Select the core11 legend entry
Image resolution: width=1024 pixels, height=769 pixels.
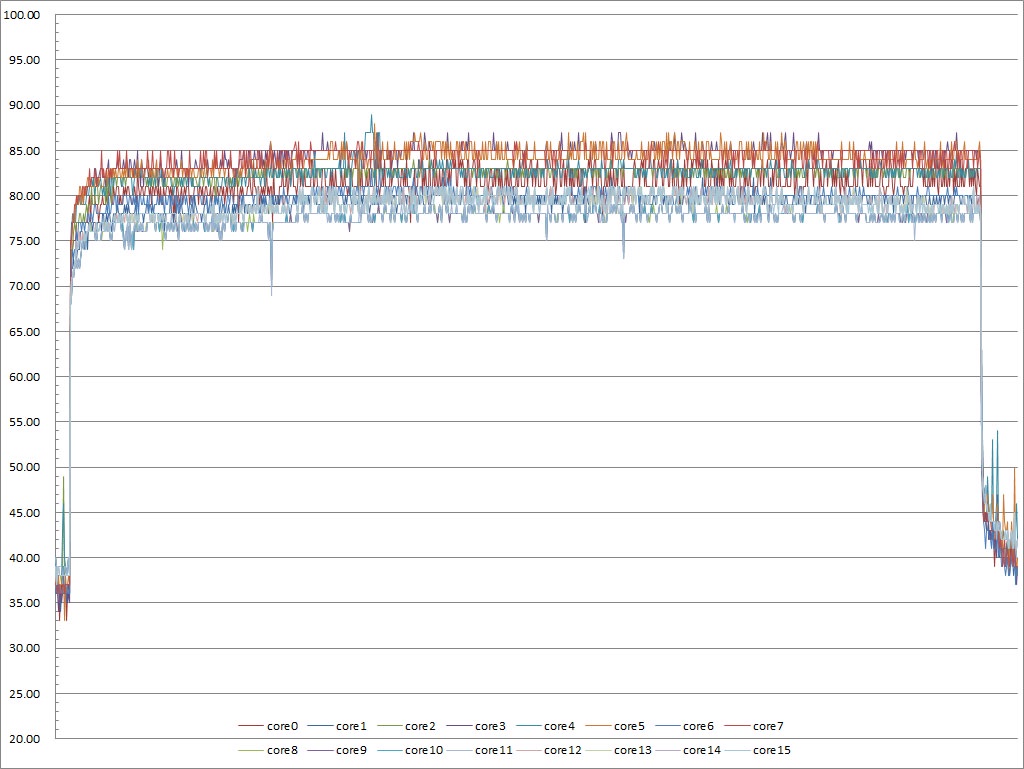click(493, 750)
